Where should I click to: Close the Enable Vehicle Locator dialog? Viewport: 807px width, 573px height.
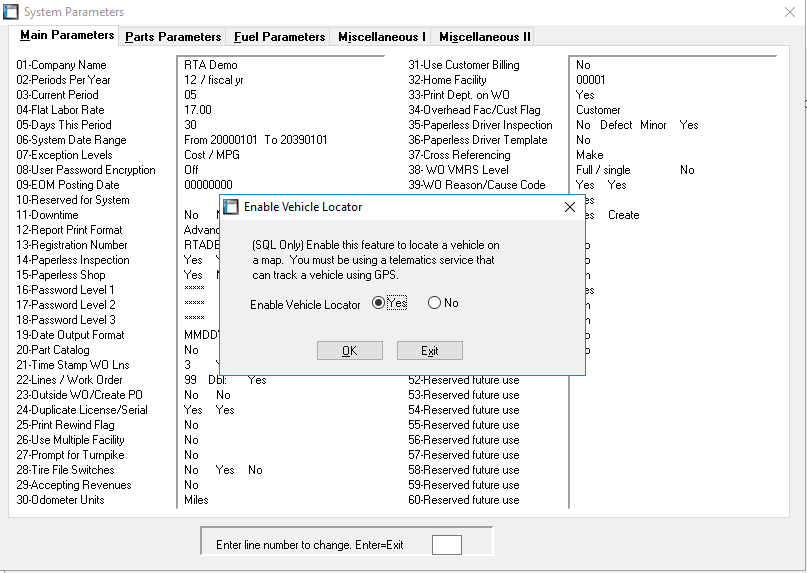point(569,207)
